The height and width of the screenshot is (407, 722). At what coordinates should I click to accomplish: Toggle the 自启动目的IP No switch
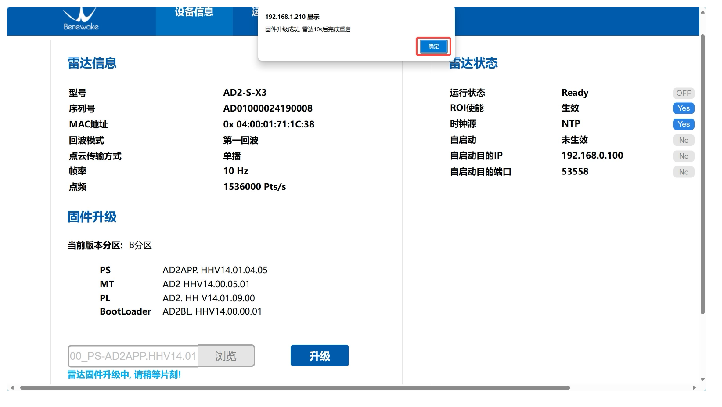click(683, 156)
